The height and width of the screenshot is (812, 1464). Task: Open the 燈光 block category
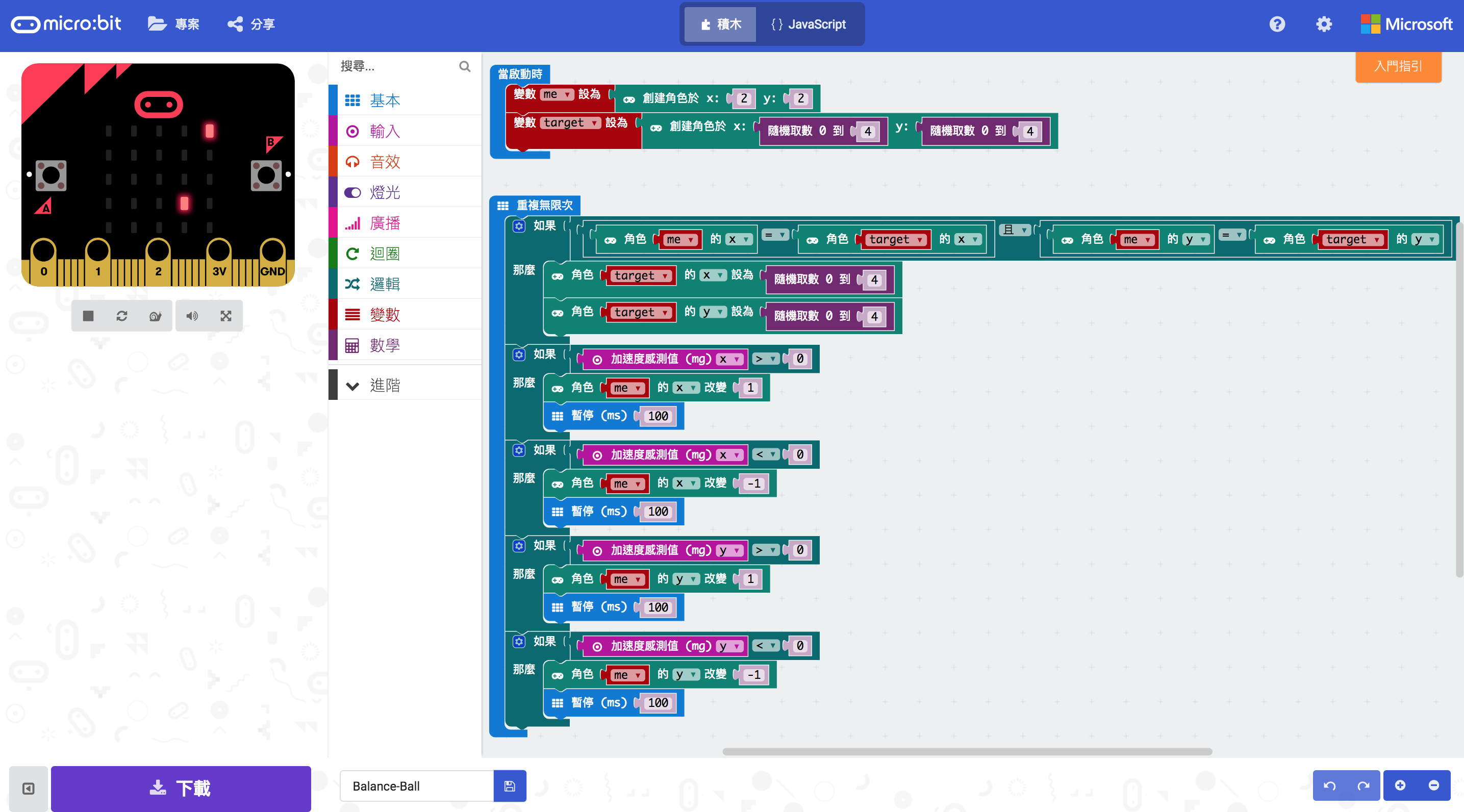pyautogui.click(x=405, y=193)
